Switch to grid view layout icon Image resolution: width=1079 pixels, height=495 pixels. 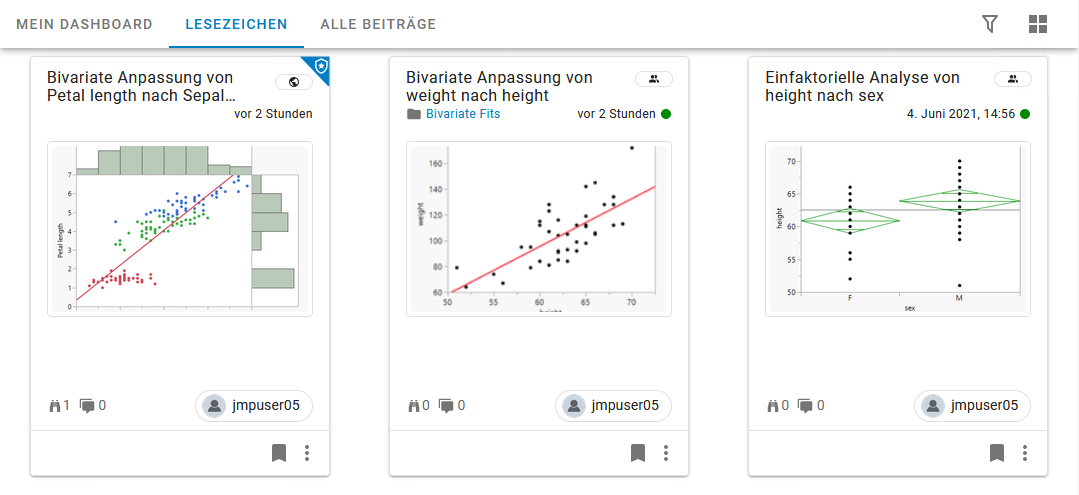coord(1038,24)
